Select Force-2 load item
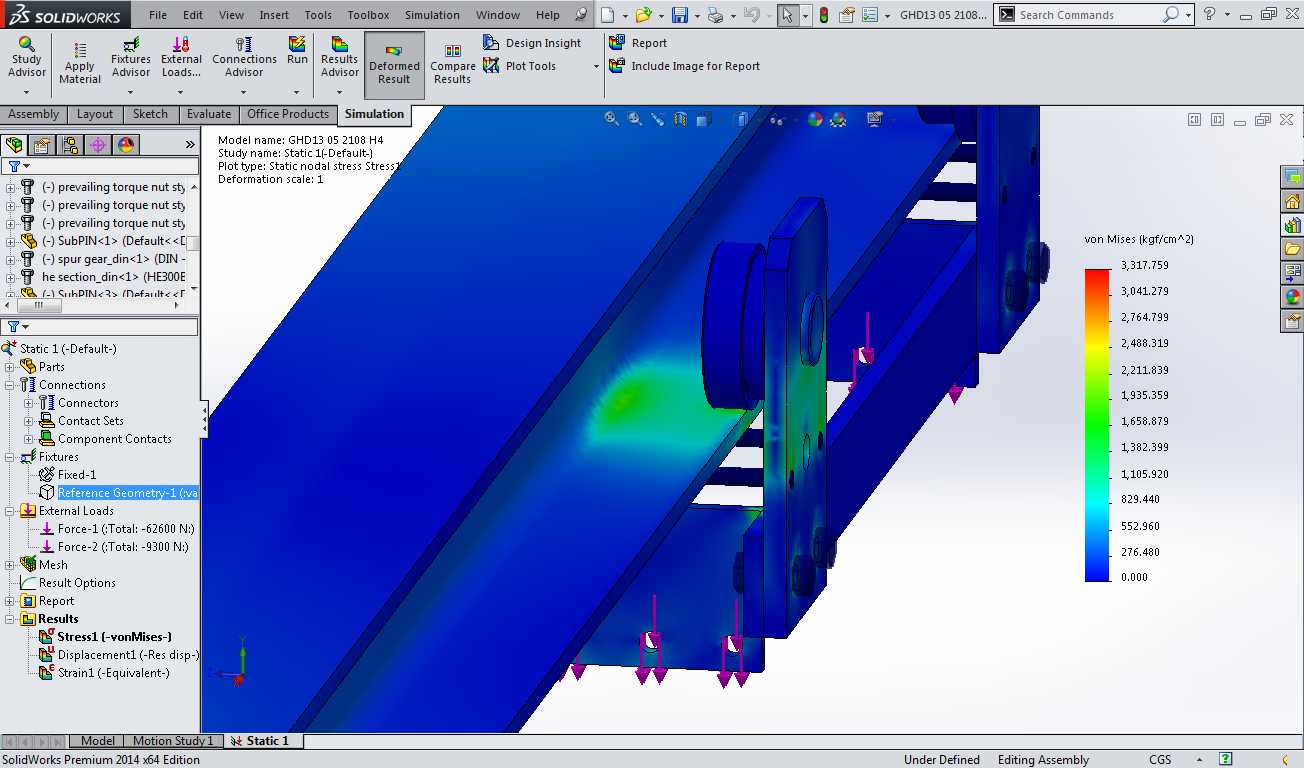Viewport: 1304px width, 768px height. [114, 547]
